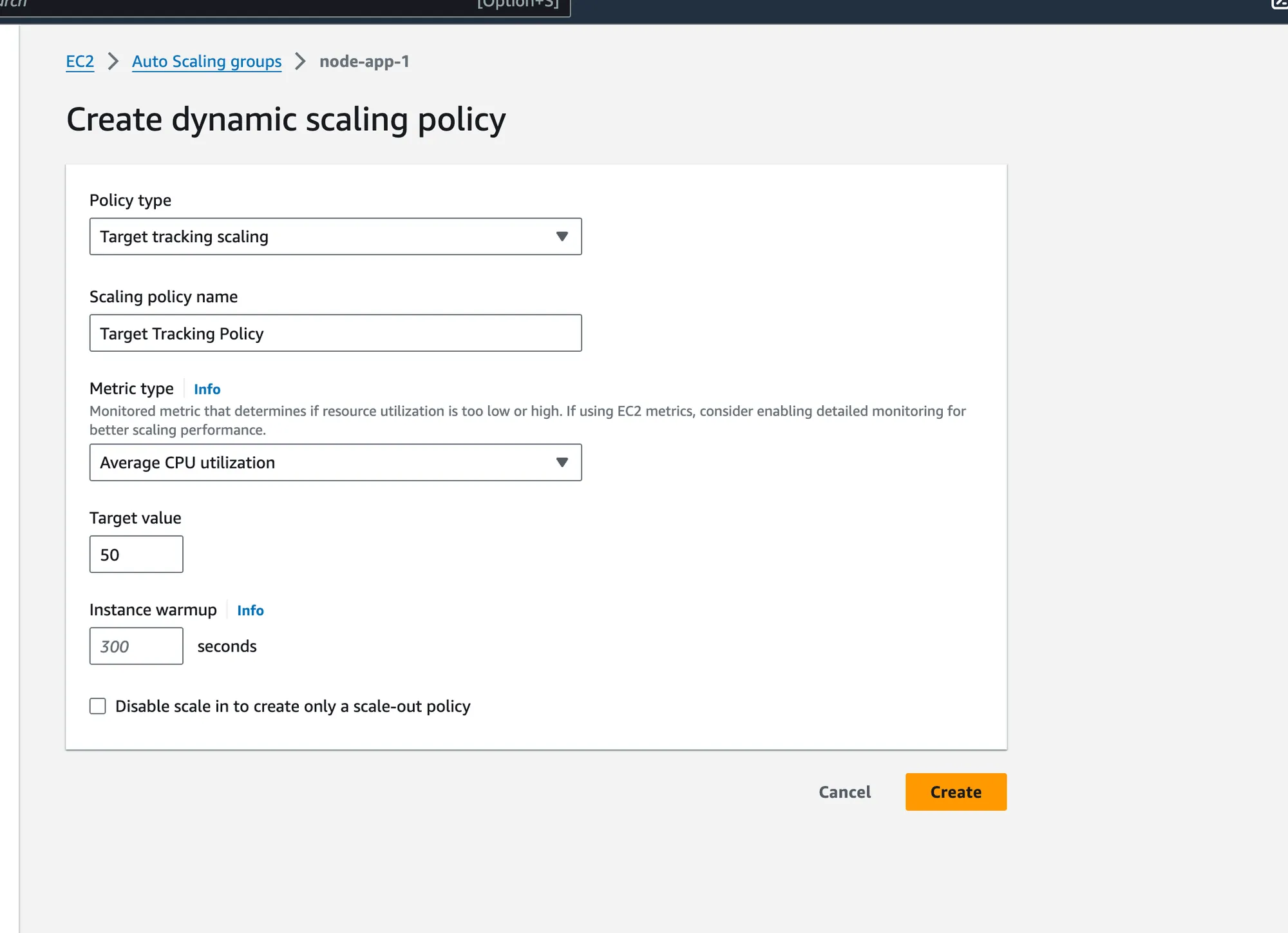Open Info link beside Instance warmup

pos(250,610)
